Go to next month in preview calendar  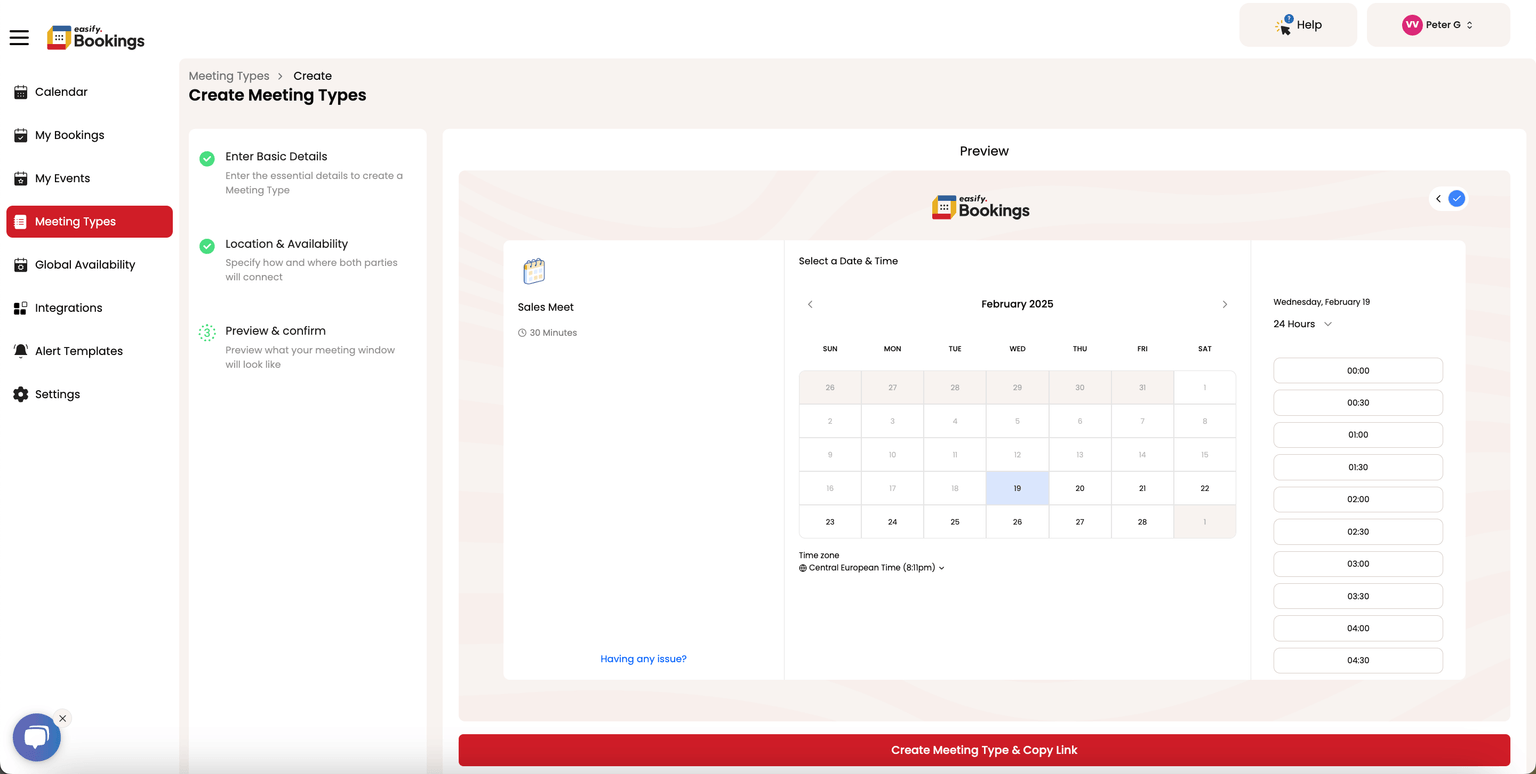pyautogui.click(x=1225, y=304)
